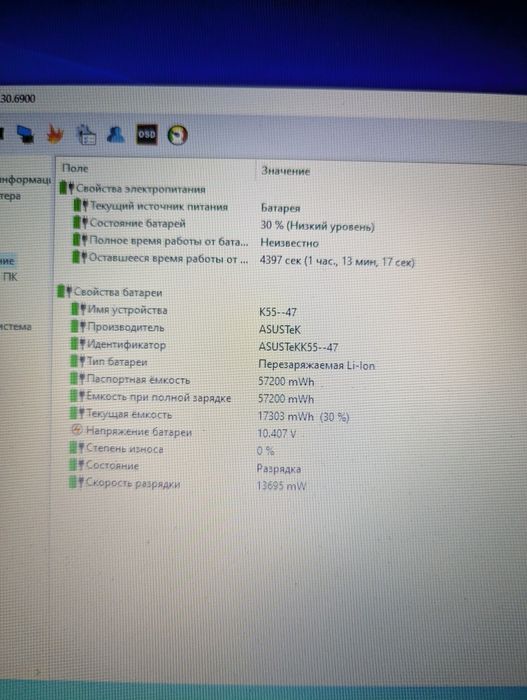Viewport: 527px width, 700px height.
Task: Select the Тип батареи field label
Action: 117,362
